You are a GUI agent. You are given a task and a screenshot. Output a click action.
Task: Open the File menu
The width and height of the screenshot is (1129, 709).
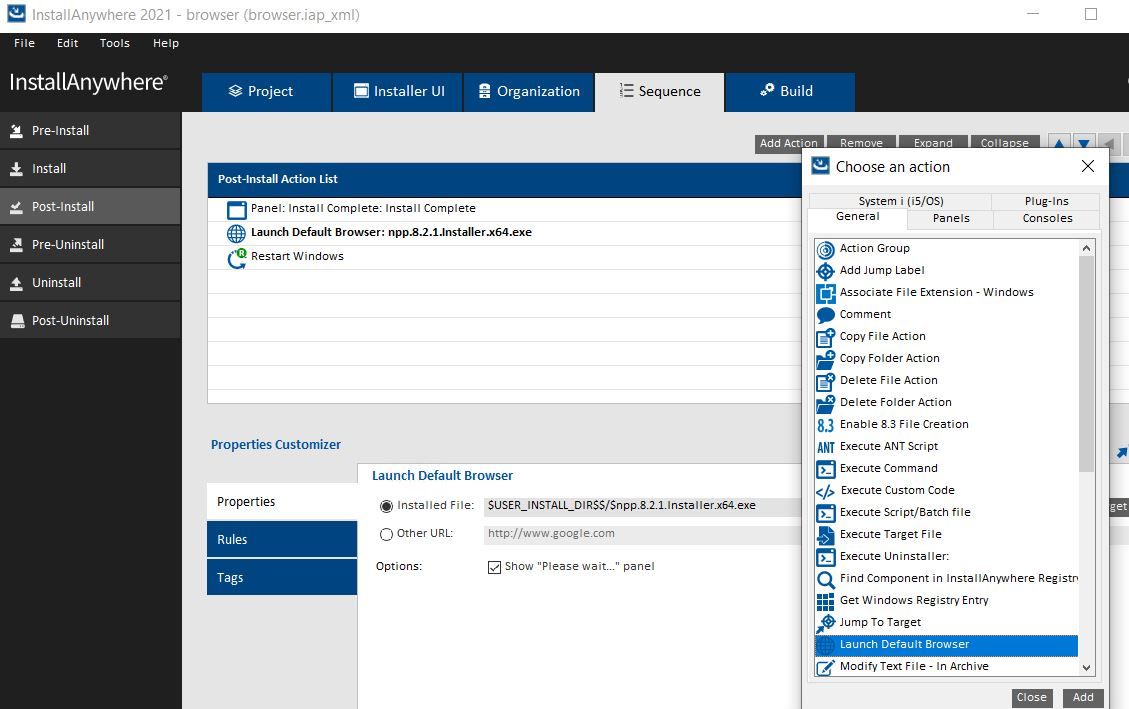[x=24, y=43]
